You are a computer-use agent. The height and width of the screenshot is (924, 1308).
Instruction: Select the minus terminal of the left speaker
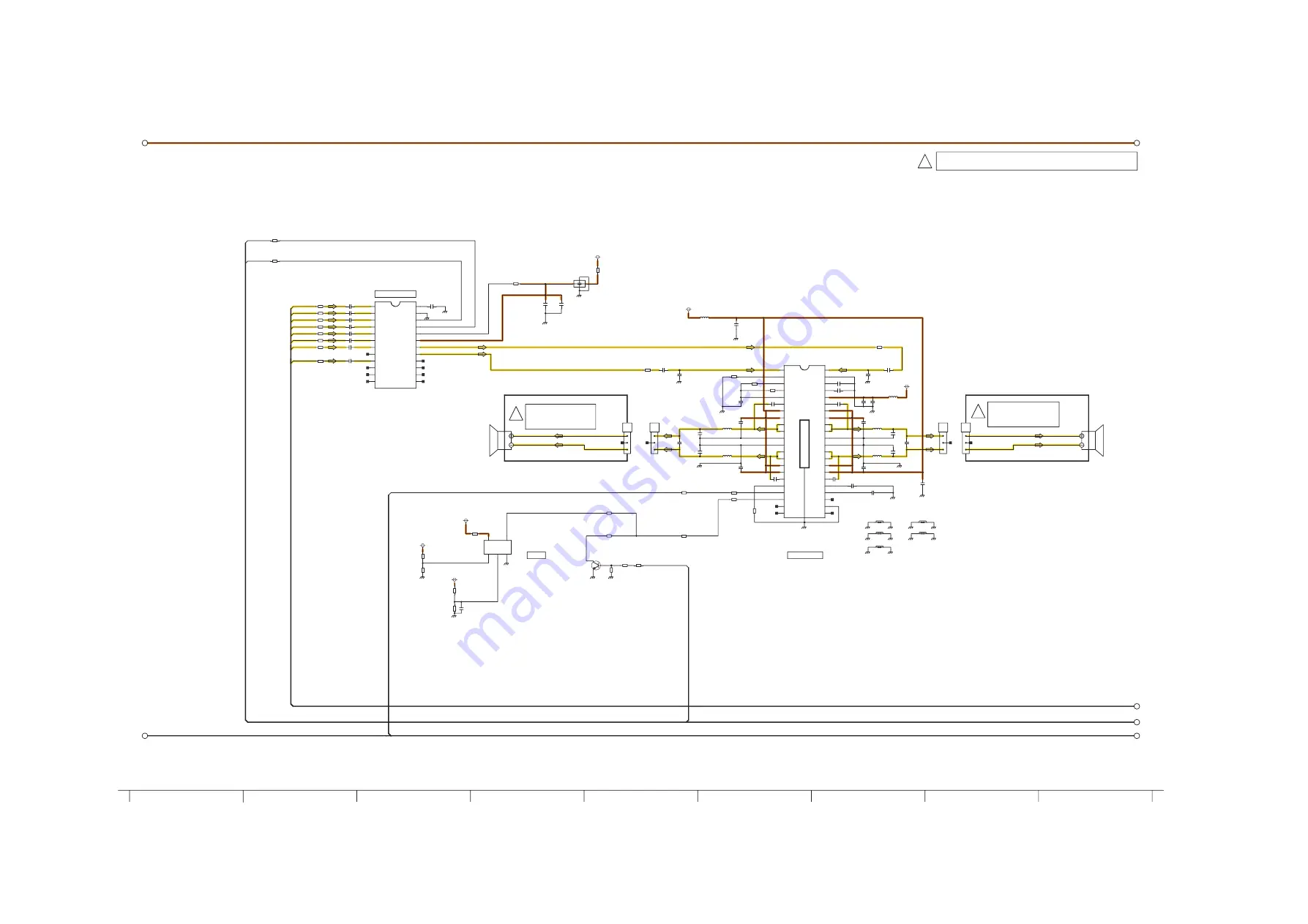click(511, 445)
